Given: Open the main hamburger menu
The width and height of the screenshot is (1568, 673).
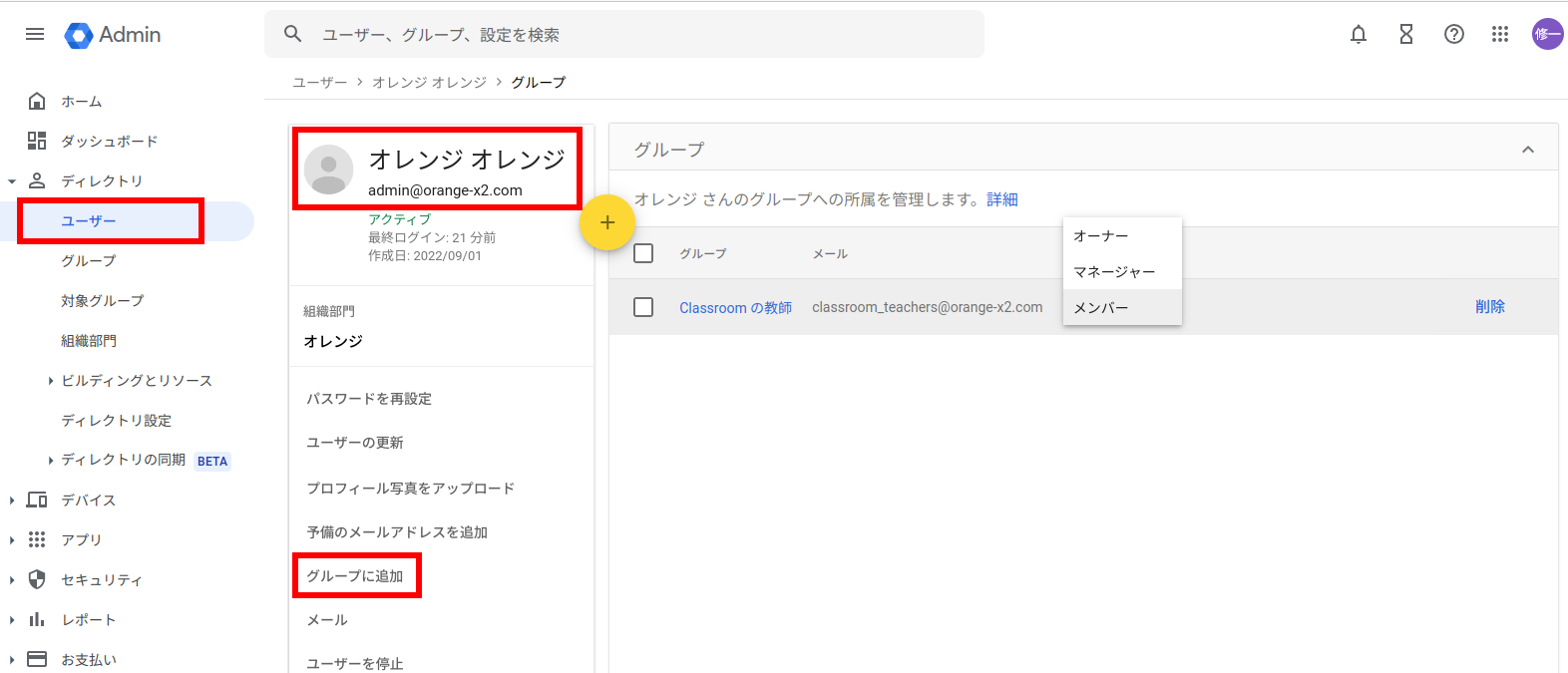Looking at the screenshot, I should 35,34.
